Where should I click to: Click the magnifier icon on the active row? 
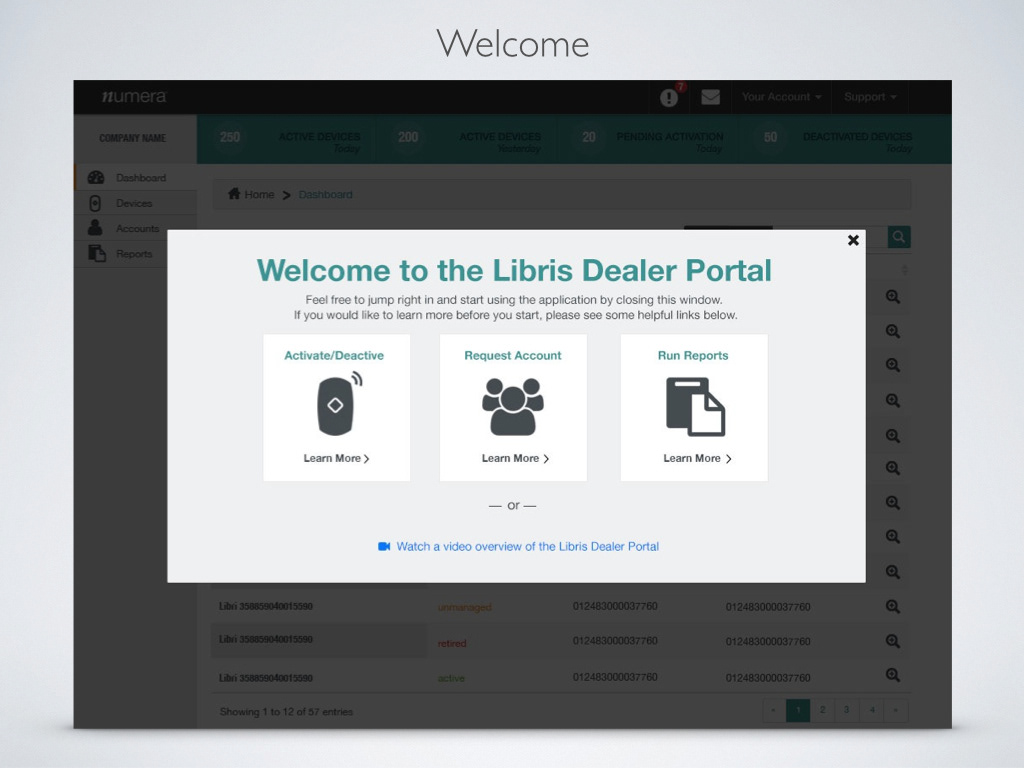(893, 675)
